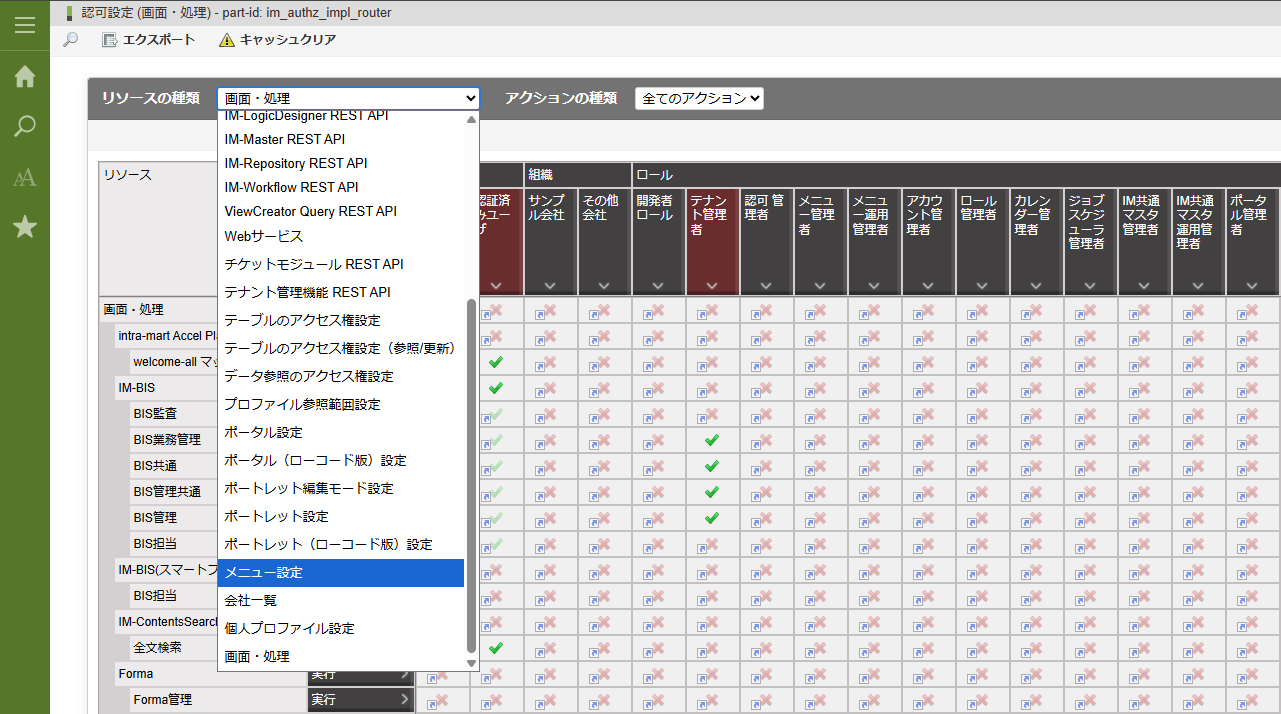Expand the 実行 action for Forma管理
This screenshot has width=1281, height=714.
pyautogui.click(x=360, y=699)
